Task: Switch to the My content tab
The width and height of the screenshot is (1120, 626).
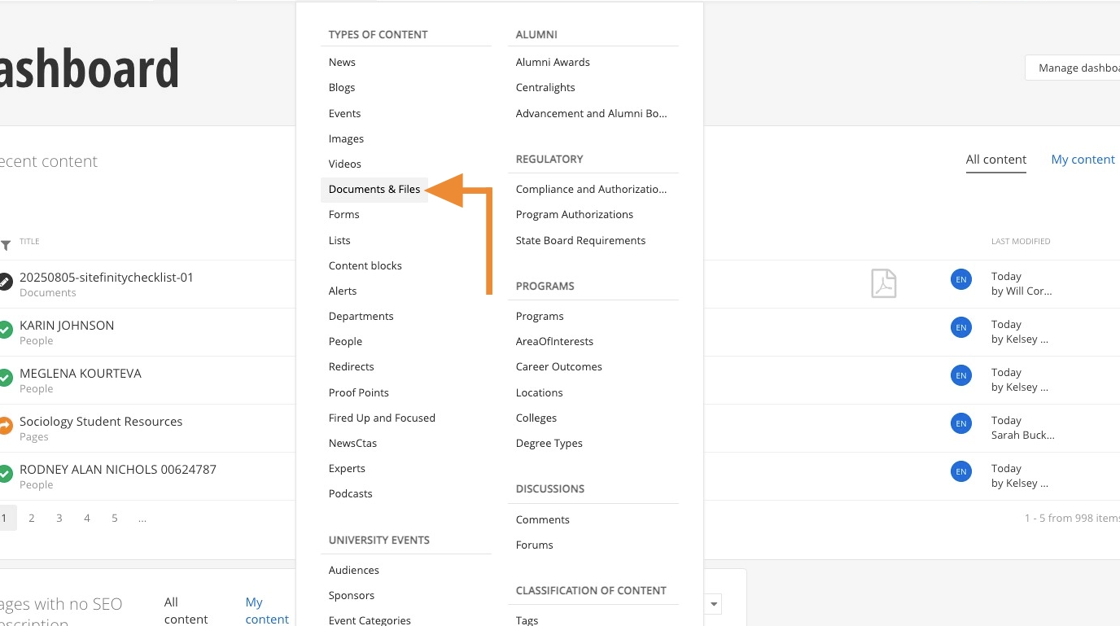Action: pyautogui.click(x=1082, y=159)
